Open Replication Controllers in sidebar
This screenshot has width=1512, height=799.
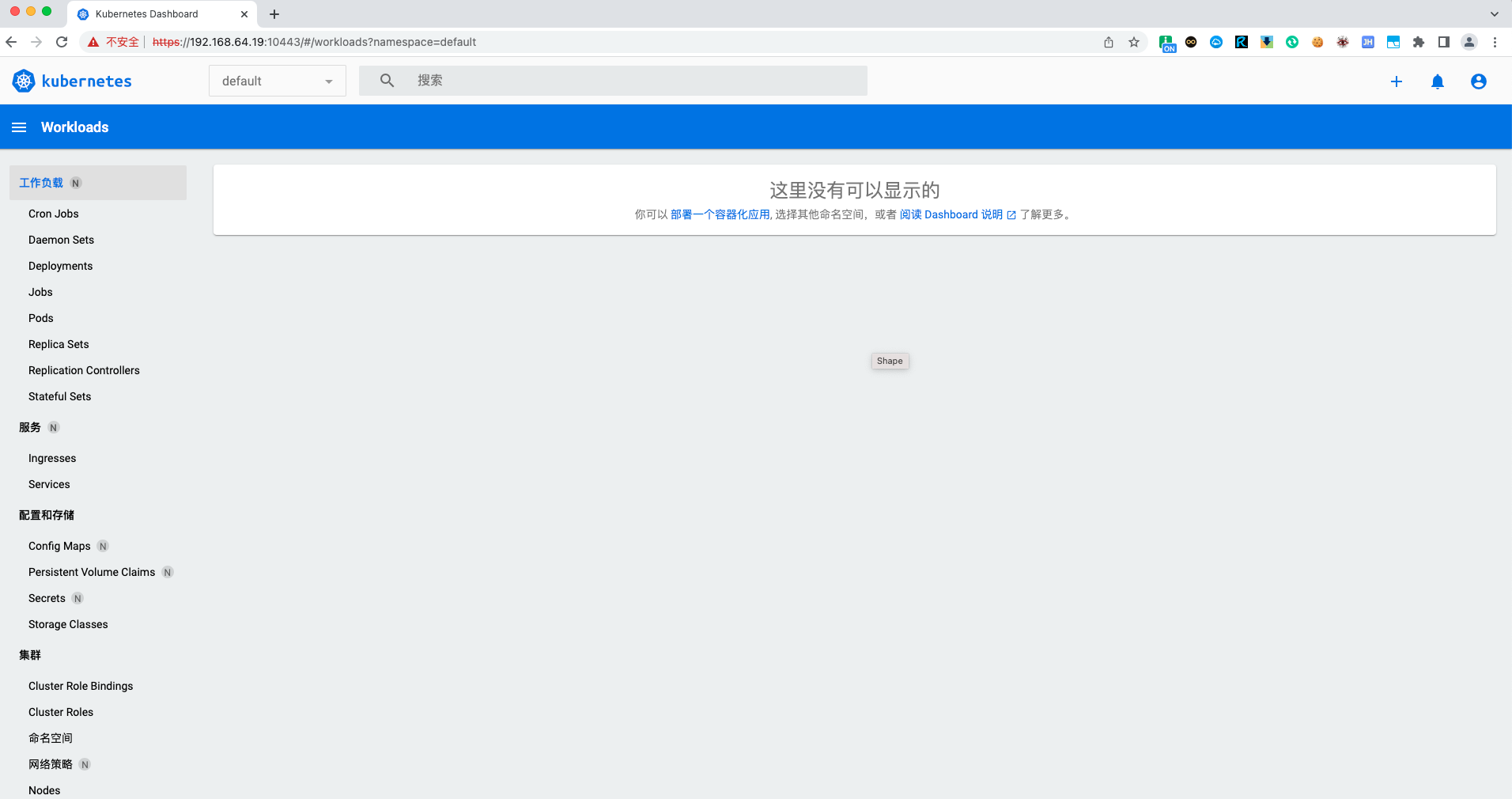coord(84,370)
